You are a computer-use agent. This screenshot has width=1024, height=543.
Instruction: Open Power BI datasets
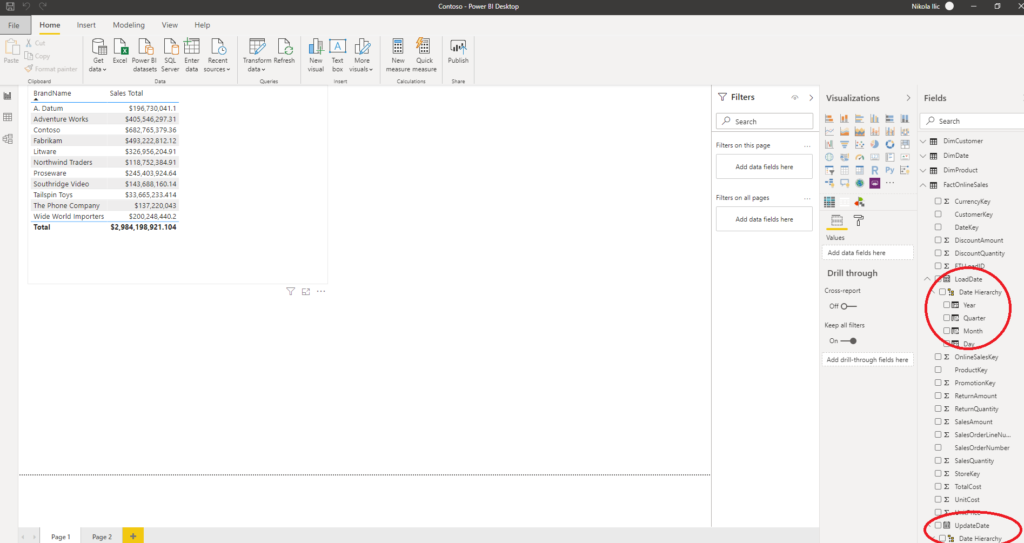pyautogui.click(x=144, y=55)
